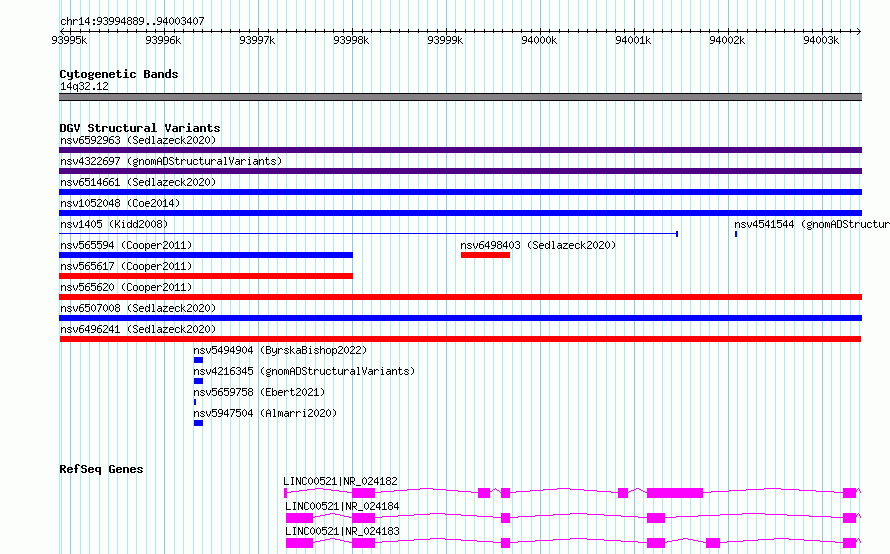The image size is (890, 554).
Task: Click the small nsv4541544 variant marker
Action: (x=736, y=234)
